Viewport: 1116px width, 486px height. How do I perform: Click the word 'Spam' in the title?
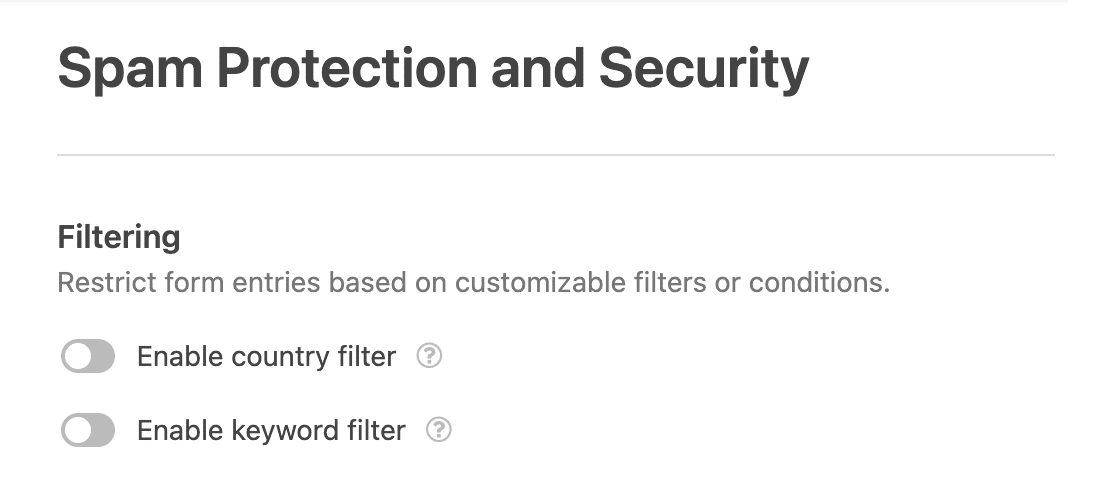click(130, 70)
